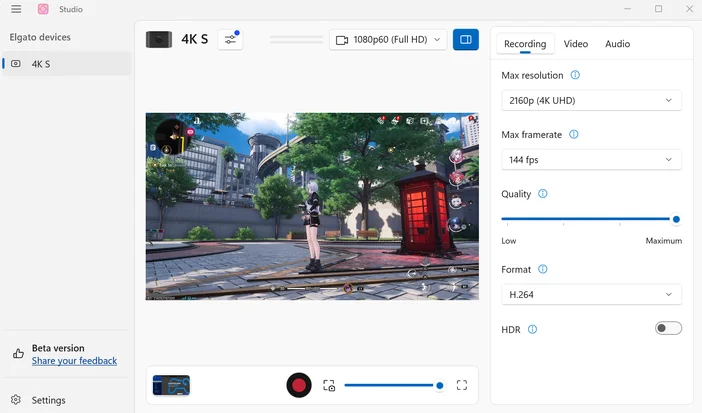Click the pink Elgato Studio app logo
This screenshot has width=702, height=413.
point(43,9)
